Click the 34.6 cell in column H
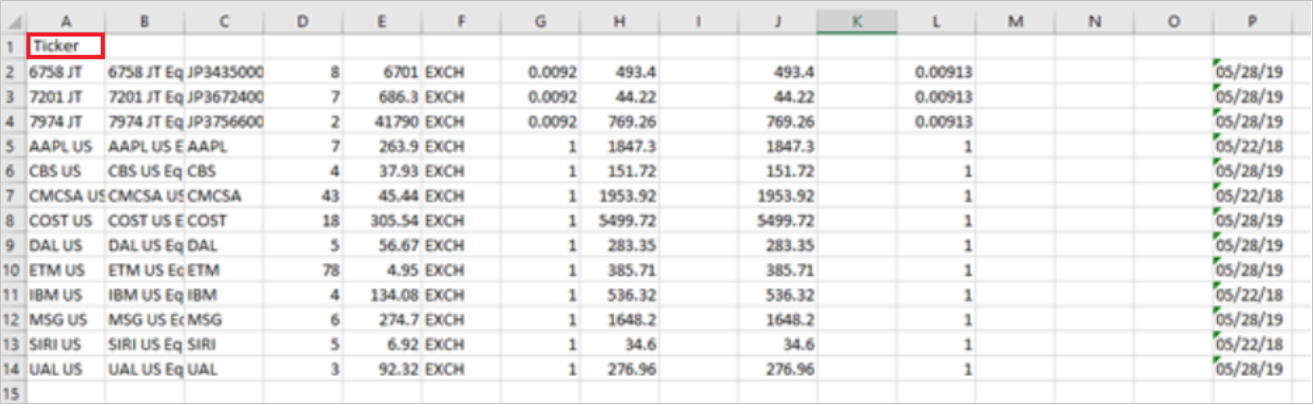The height and width of the screenshot is (404, 1313). [619, 345]
